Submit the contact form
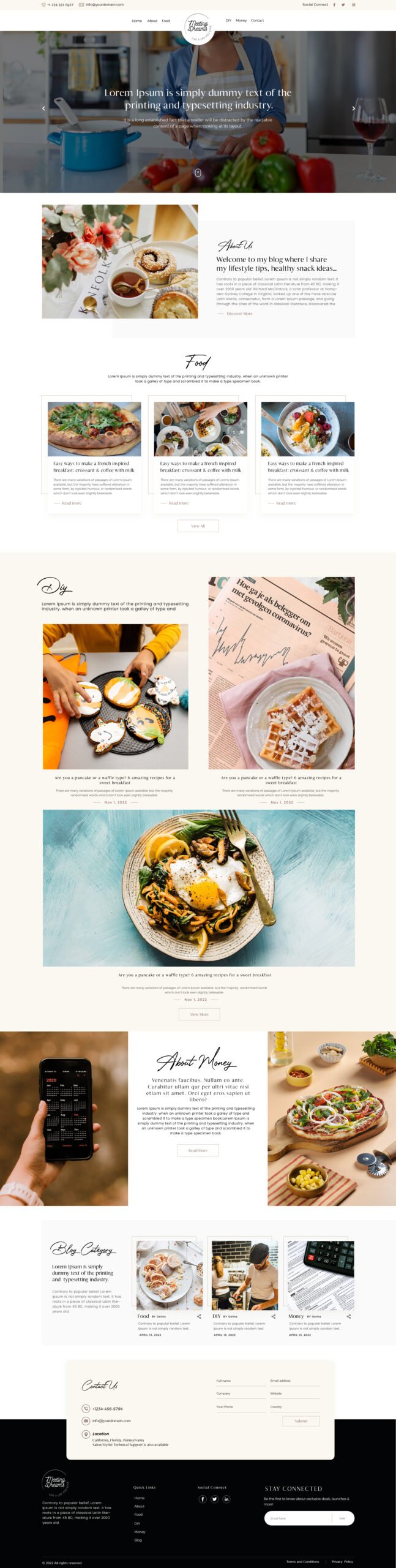This screenshot has width=396, height=1568. point(301,1421)
